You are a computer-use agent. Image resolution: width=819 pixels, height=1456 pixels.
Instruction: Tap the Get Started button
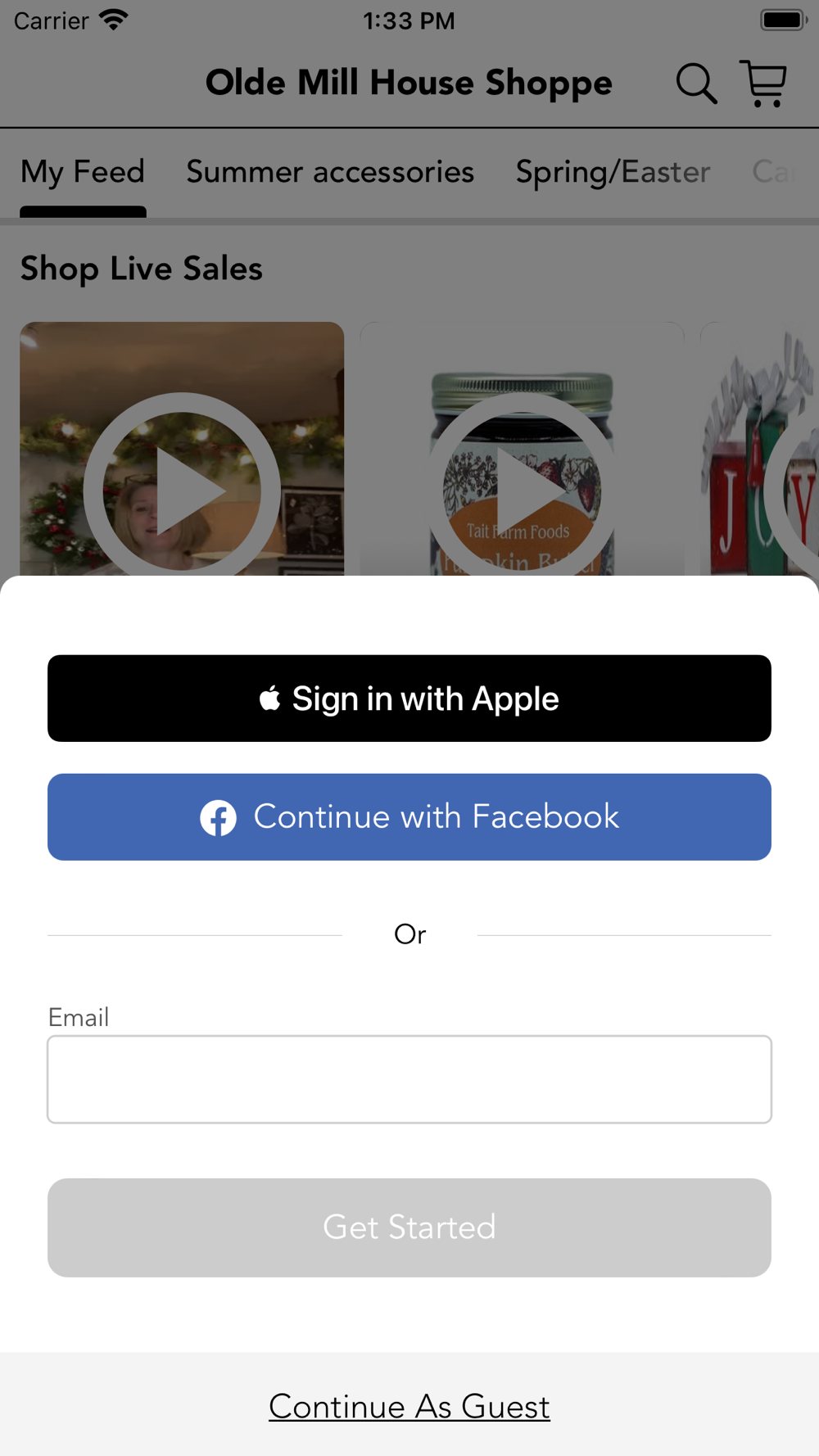tap(409, 1228)
